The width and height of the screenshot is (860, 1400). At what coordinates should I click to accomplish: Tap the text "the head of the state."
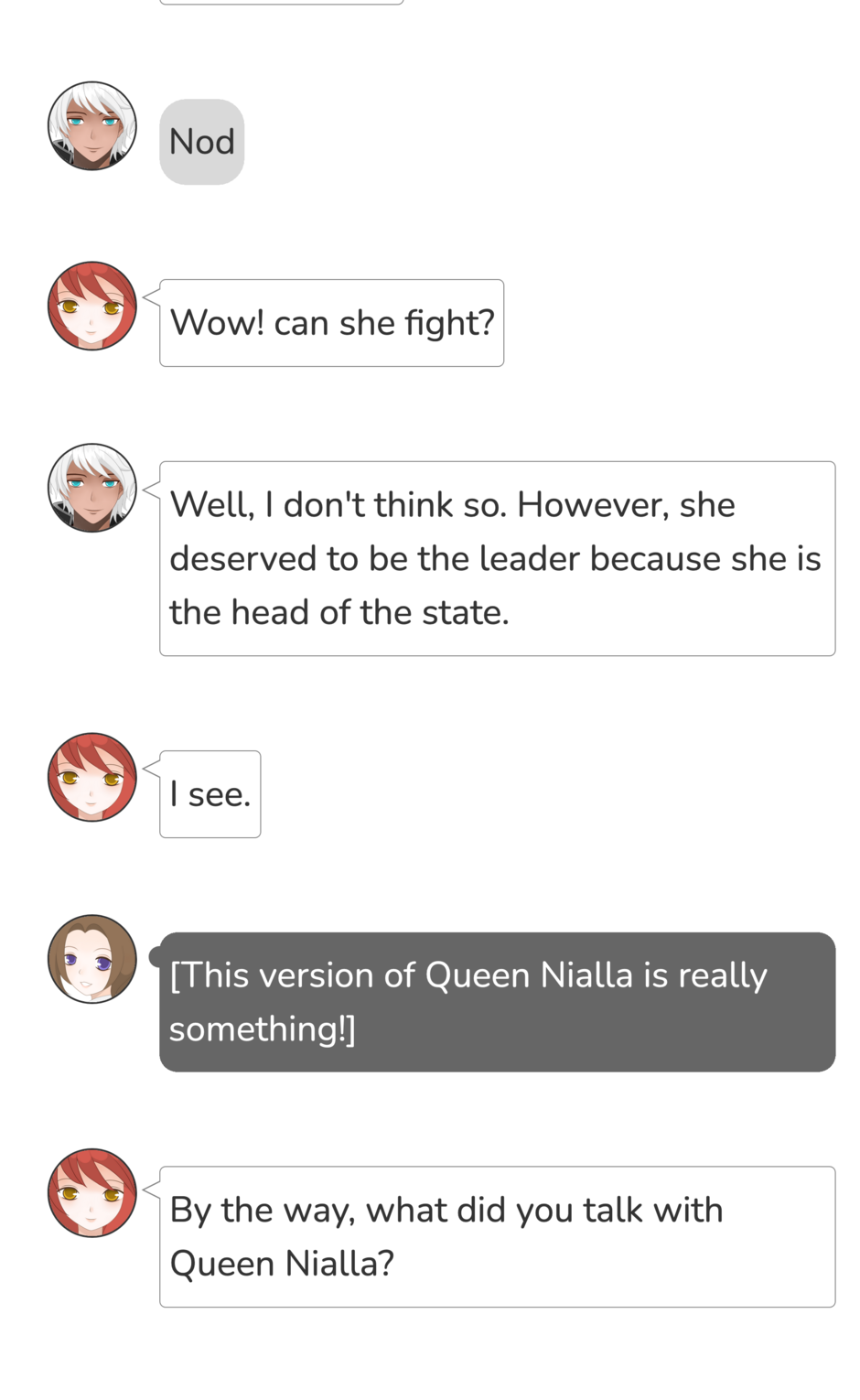click(339, 612)
